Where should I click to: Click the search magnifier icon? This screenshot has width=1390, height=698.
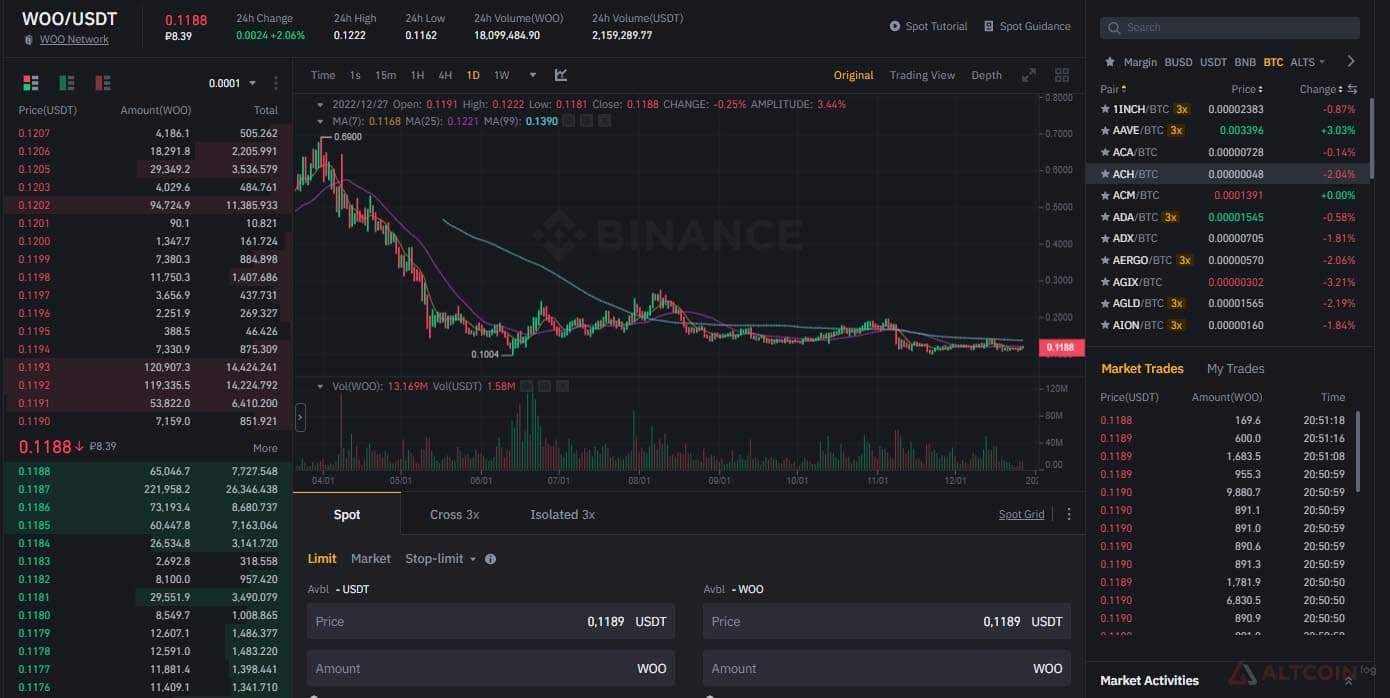pyautogui.click(x=1115, y=27)
